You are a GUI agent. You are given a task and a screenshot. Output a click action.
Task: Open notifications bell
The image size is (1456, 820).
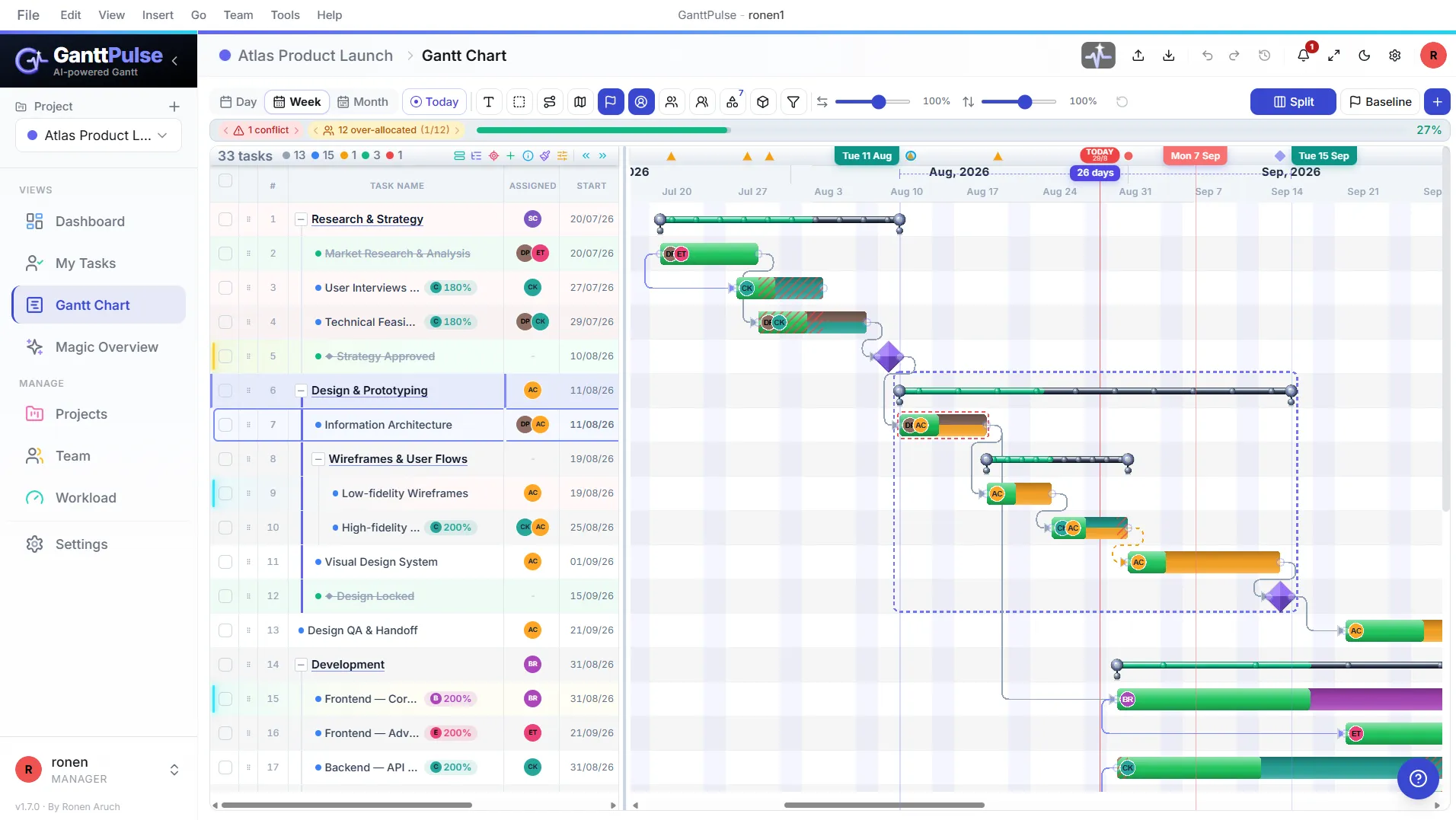tap(1304, 56)
